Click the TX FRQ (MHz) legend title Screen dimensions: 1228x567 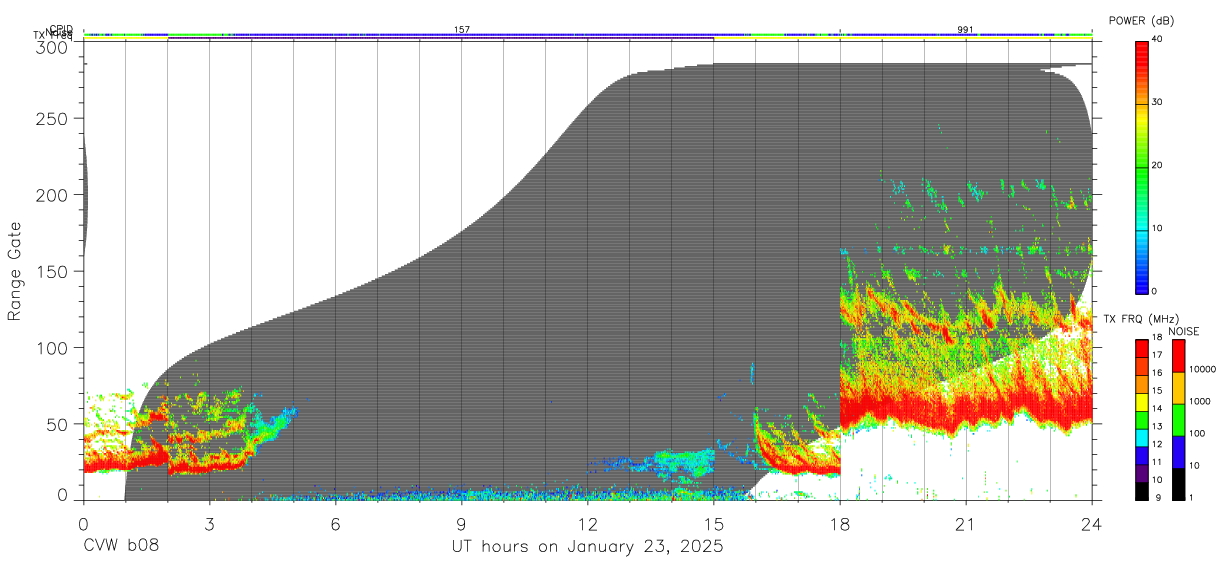pyautogui.click(x=1139, y=318)
